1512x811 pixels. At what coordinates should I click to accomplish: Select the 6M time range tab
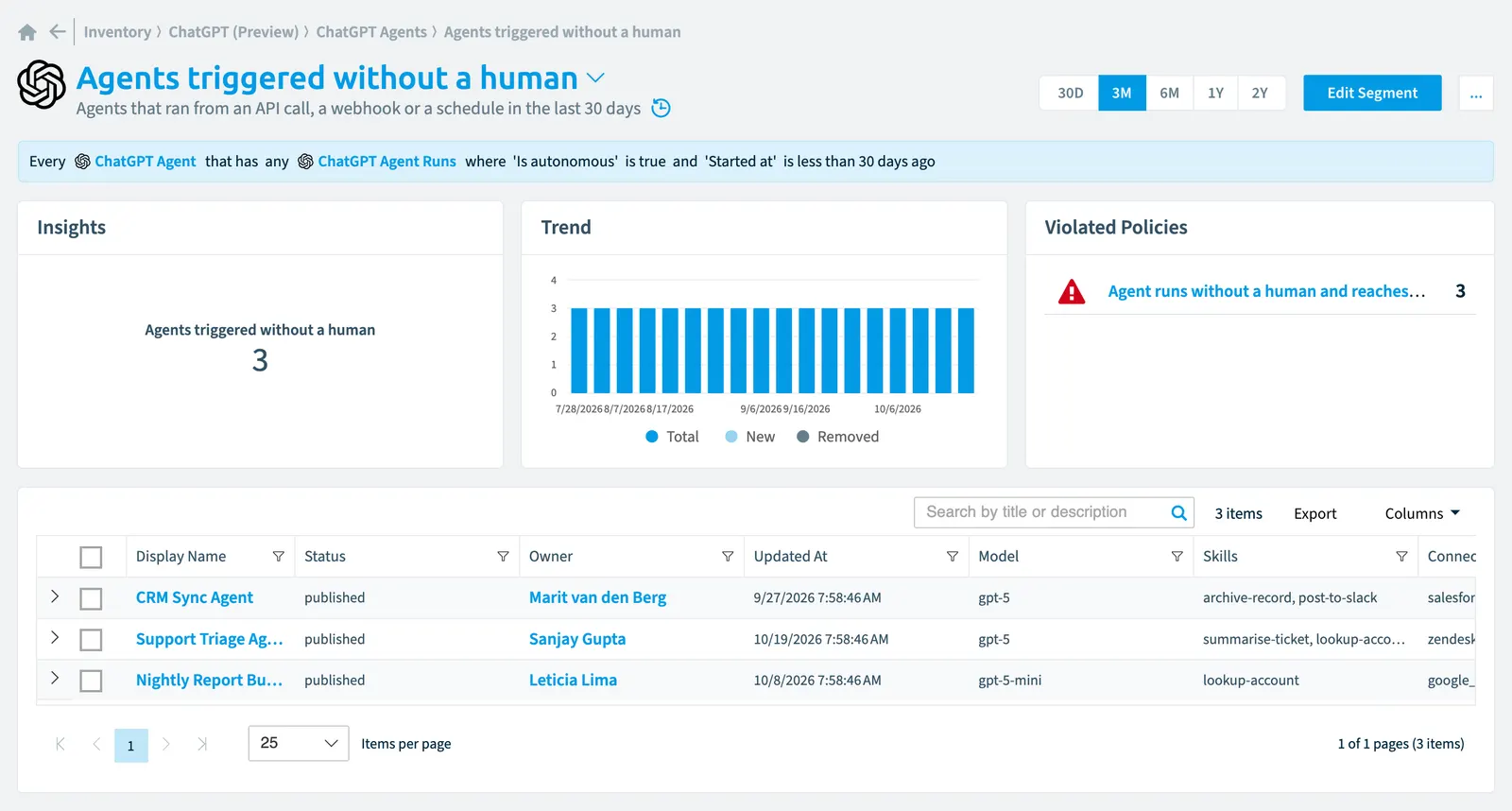click(1170, 93)
